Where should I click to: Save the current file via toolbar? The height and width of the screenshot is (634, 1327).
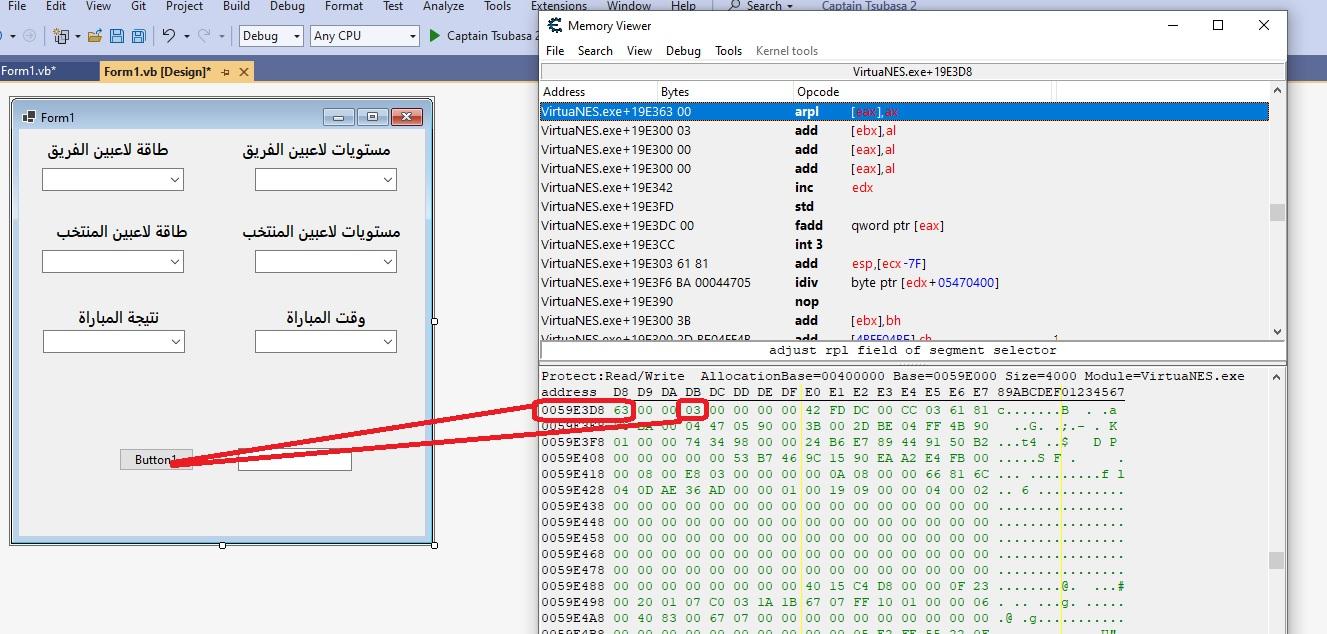point(117,36)
